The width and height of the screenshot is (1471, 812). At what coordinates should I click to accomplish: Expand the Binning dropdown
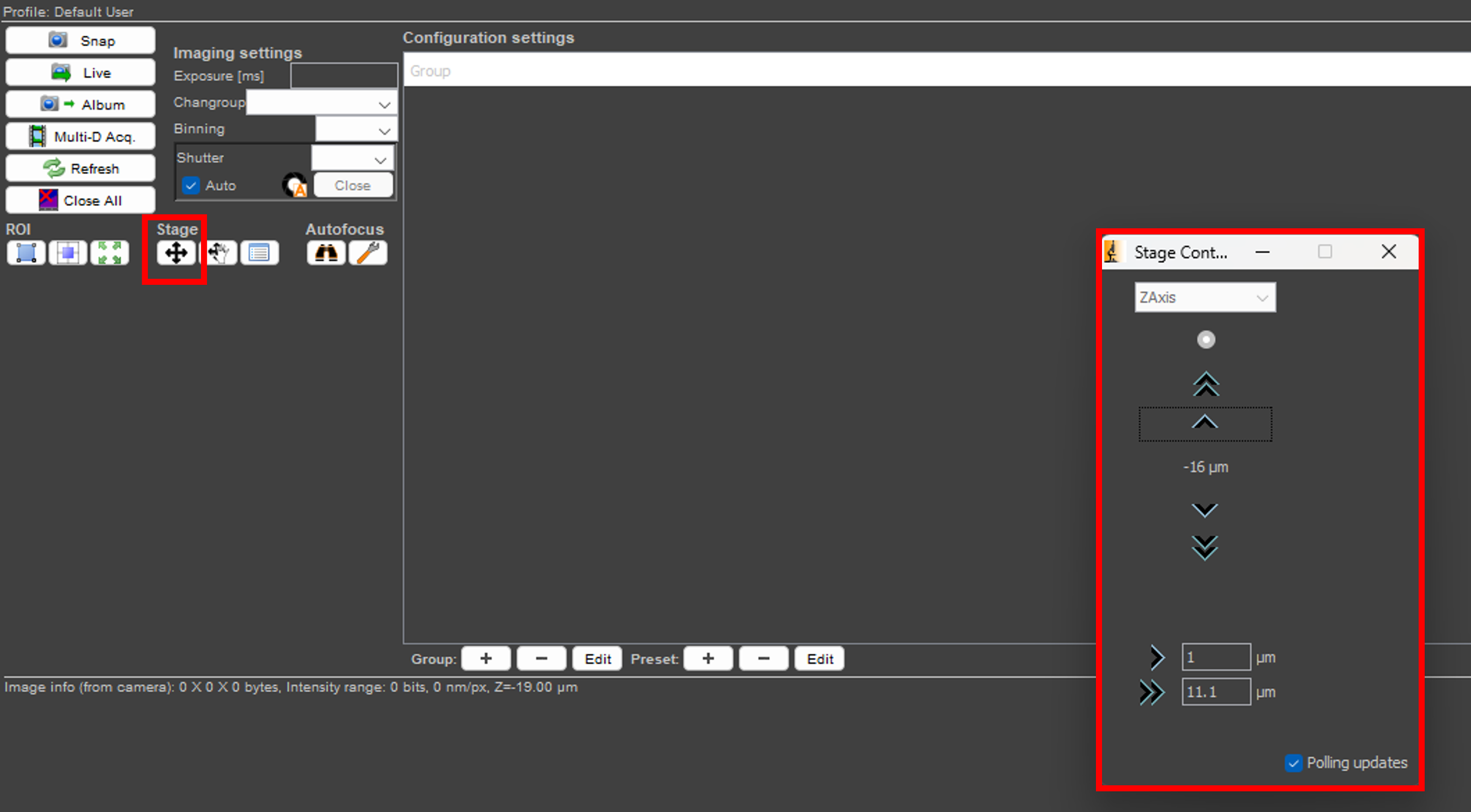coord(356,130)
